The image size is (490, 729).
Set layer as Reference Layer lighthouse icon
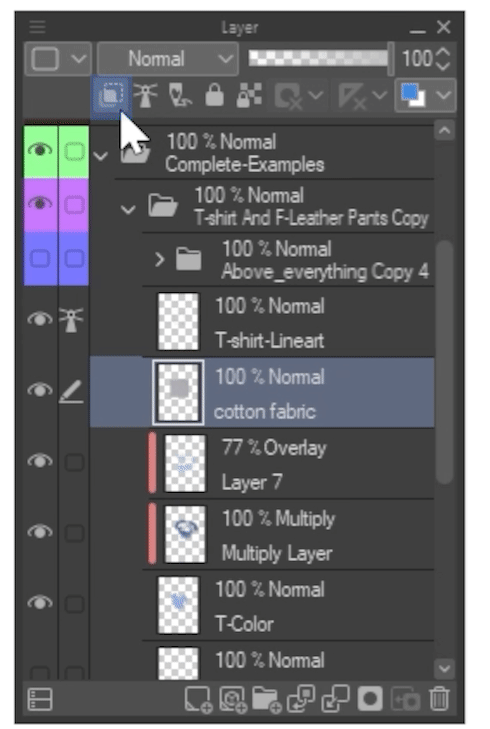(x=145, y=95)
